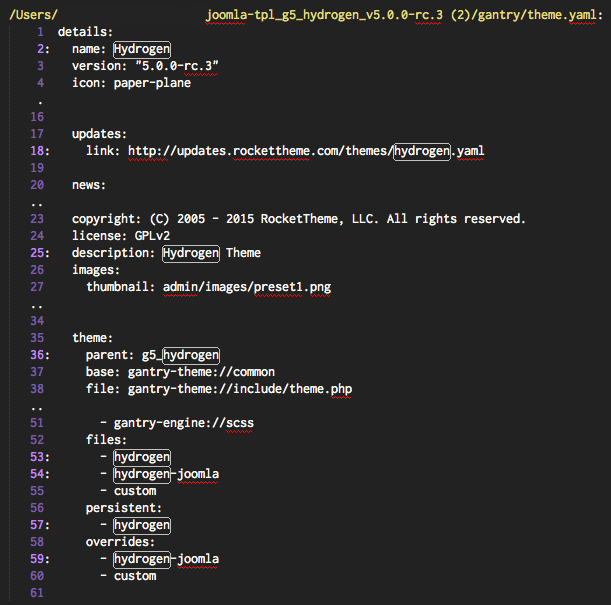Click the hydrogen match under persistent
Screen dimensions: 611x605
142,525
